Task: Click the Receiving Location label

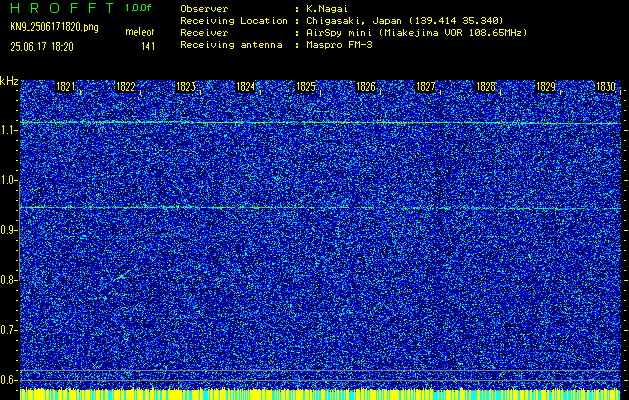Action: (234, 21)
